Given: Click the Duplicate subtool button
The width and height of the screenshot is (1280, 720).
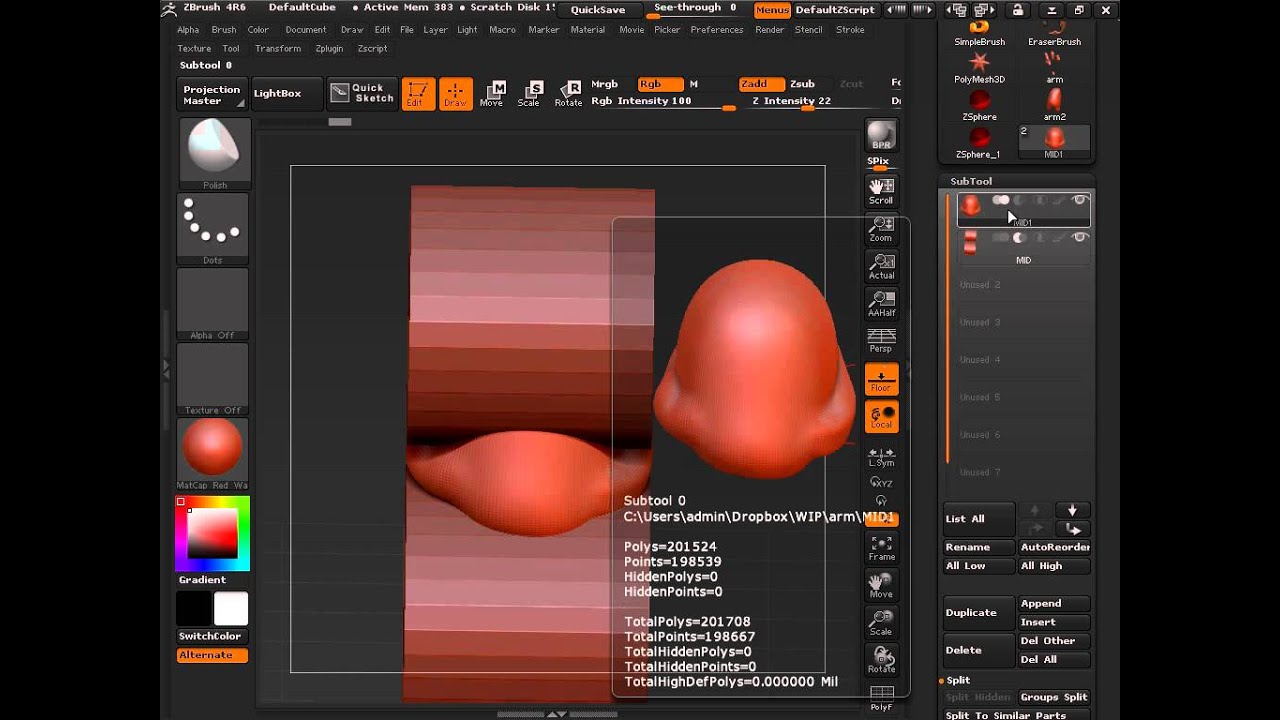Looking at the screenshot, I should tap(978, 613).
